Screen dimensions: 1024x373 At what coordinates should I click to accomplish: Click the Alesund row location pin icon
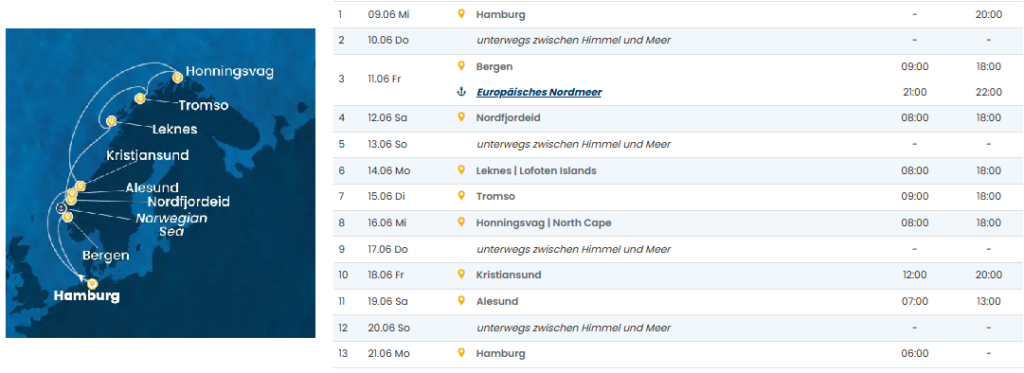461,301
